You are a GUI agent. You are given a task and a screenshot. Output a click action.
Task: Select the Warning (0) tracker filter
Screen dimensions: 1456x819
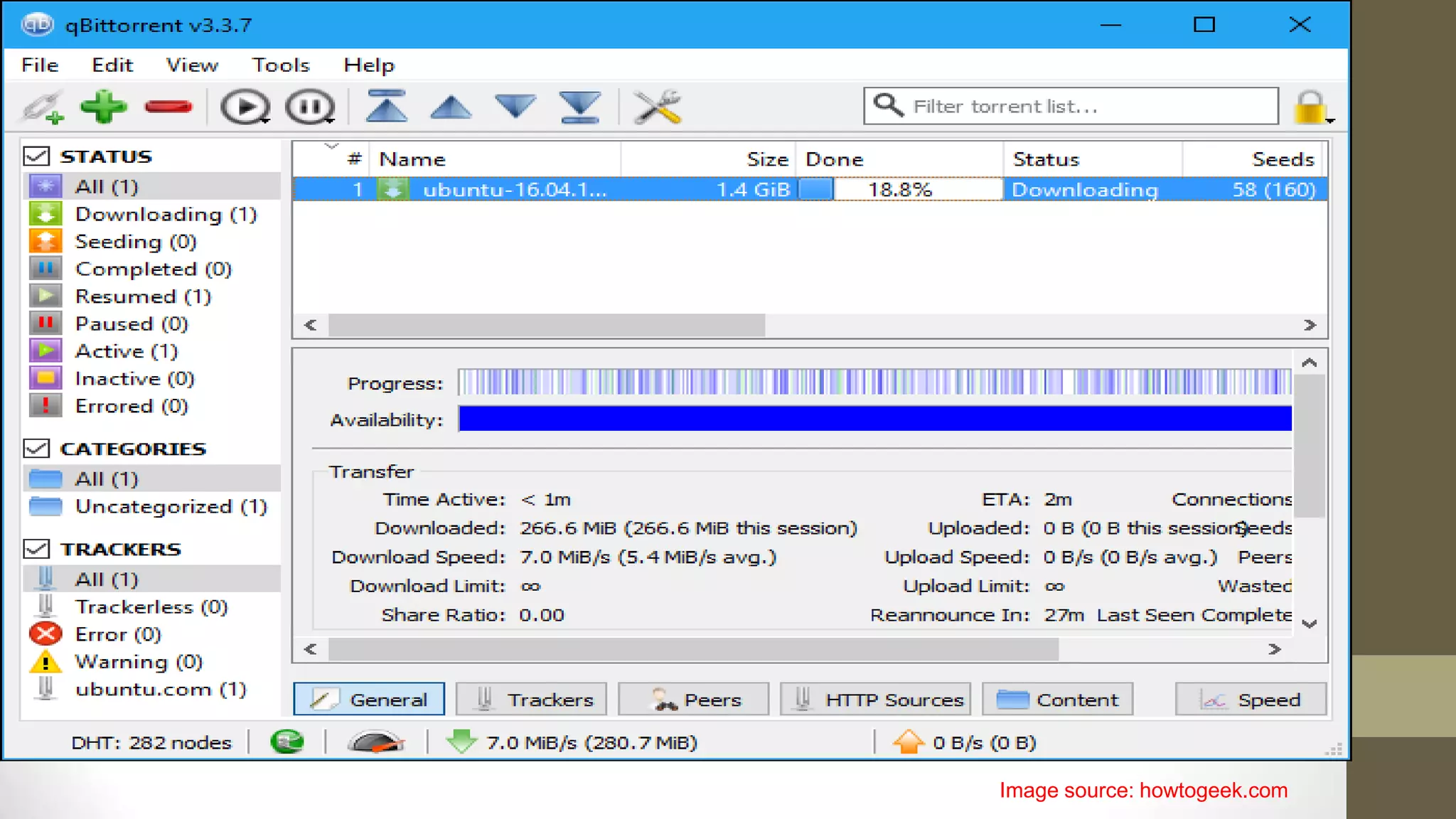click(152, 661)
